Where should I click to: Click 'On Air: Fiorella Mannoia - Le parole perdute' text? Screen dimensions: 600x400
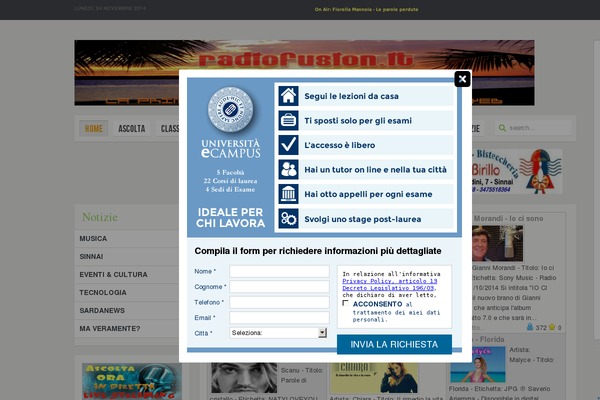point(366,9)
